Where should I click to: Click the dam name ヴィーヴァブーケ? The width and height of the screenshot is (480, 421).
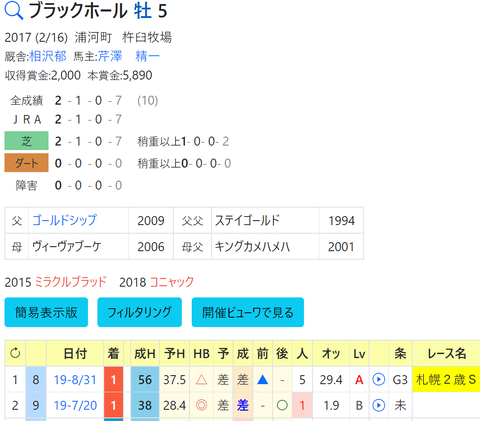[x=66, y=247]
